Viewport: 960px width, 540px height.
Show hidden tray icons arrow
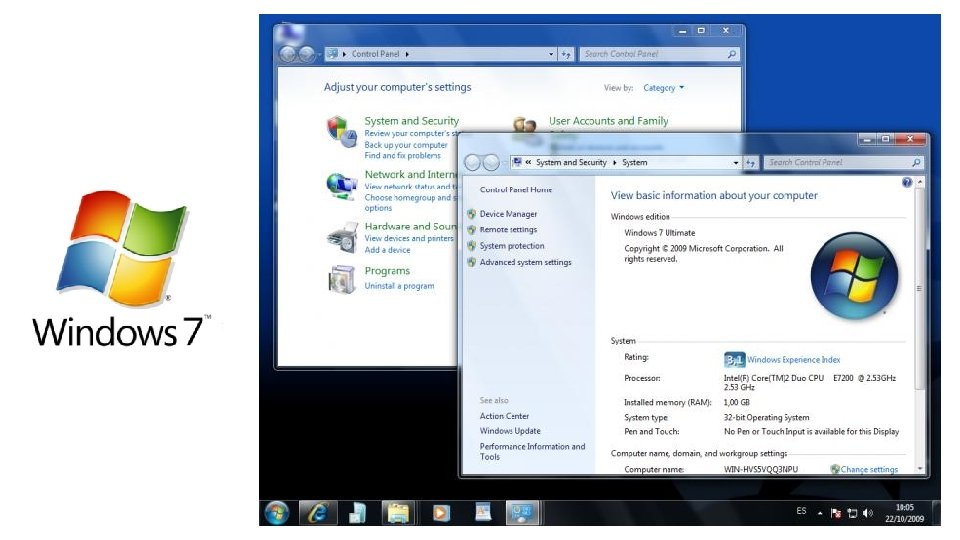click(820, 514)
